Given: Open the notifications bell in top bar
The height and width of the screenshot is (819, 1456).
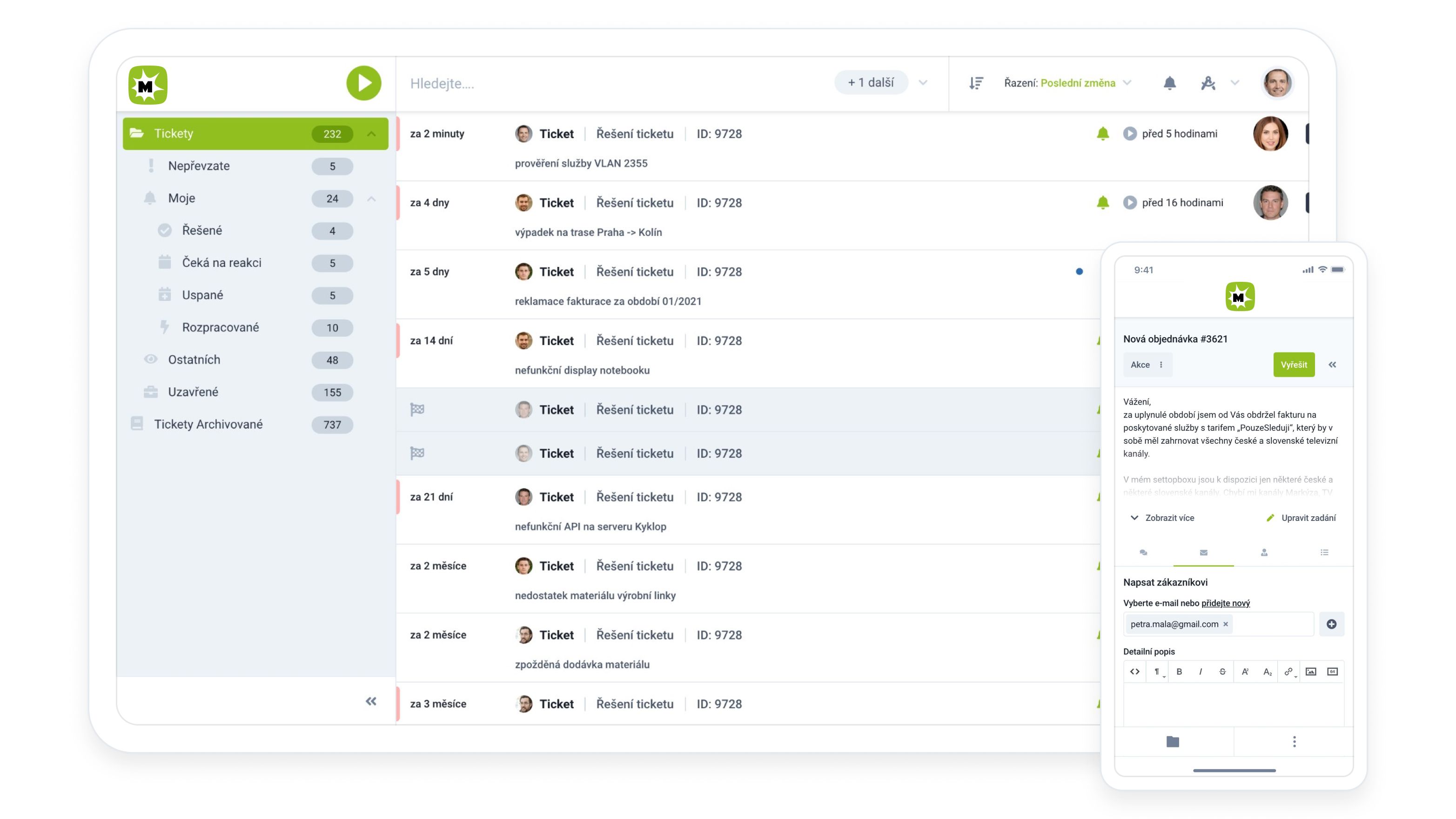Looking at the screenshot, I should 1169,83.
